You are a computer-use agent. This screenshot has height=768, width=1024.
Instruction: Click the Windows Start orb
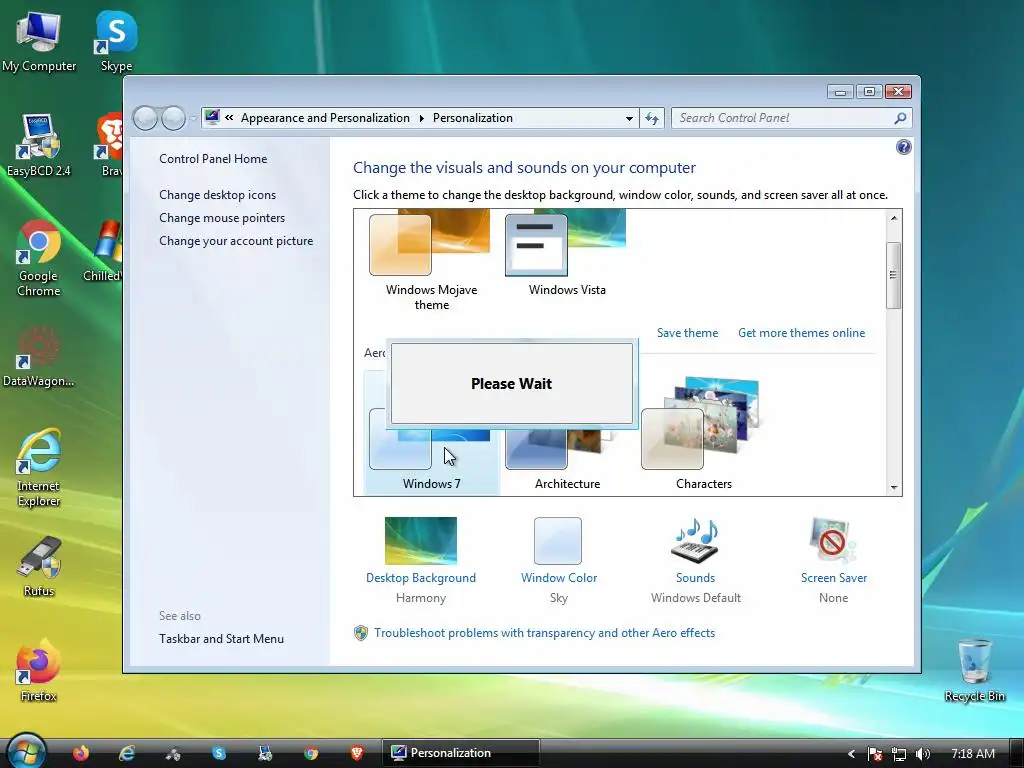tap(26, 751)
